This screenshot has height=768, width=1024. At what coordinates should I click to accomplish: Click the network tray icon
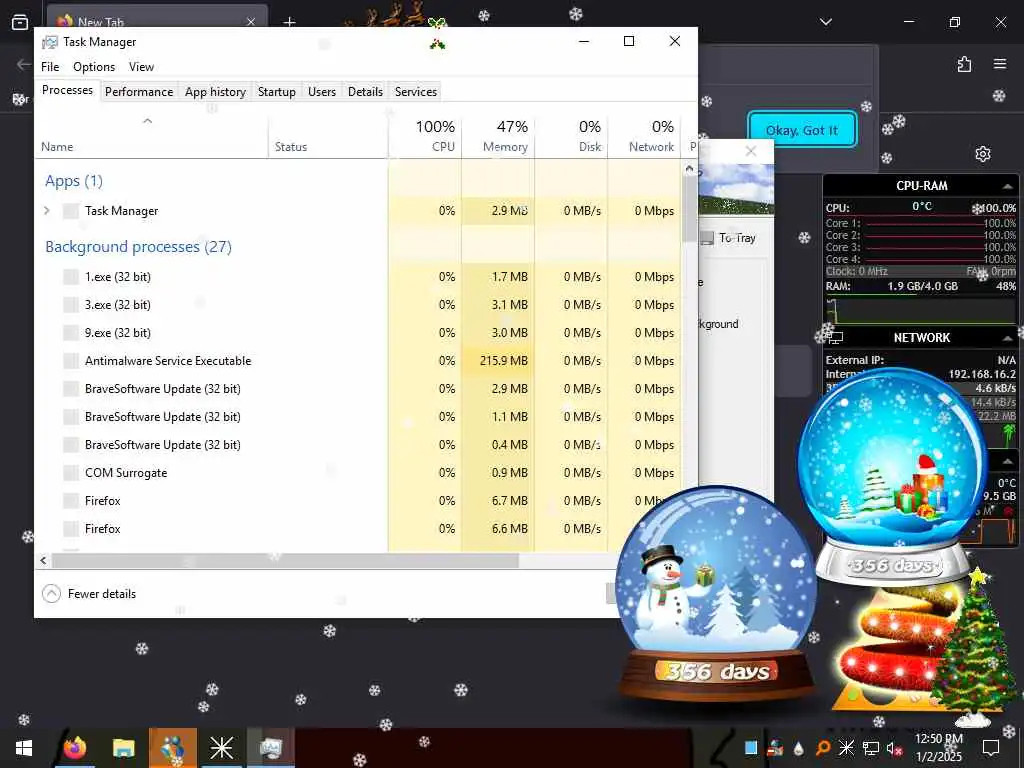(x=871, y=748)
